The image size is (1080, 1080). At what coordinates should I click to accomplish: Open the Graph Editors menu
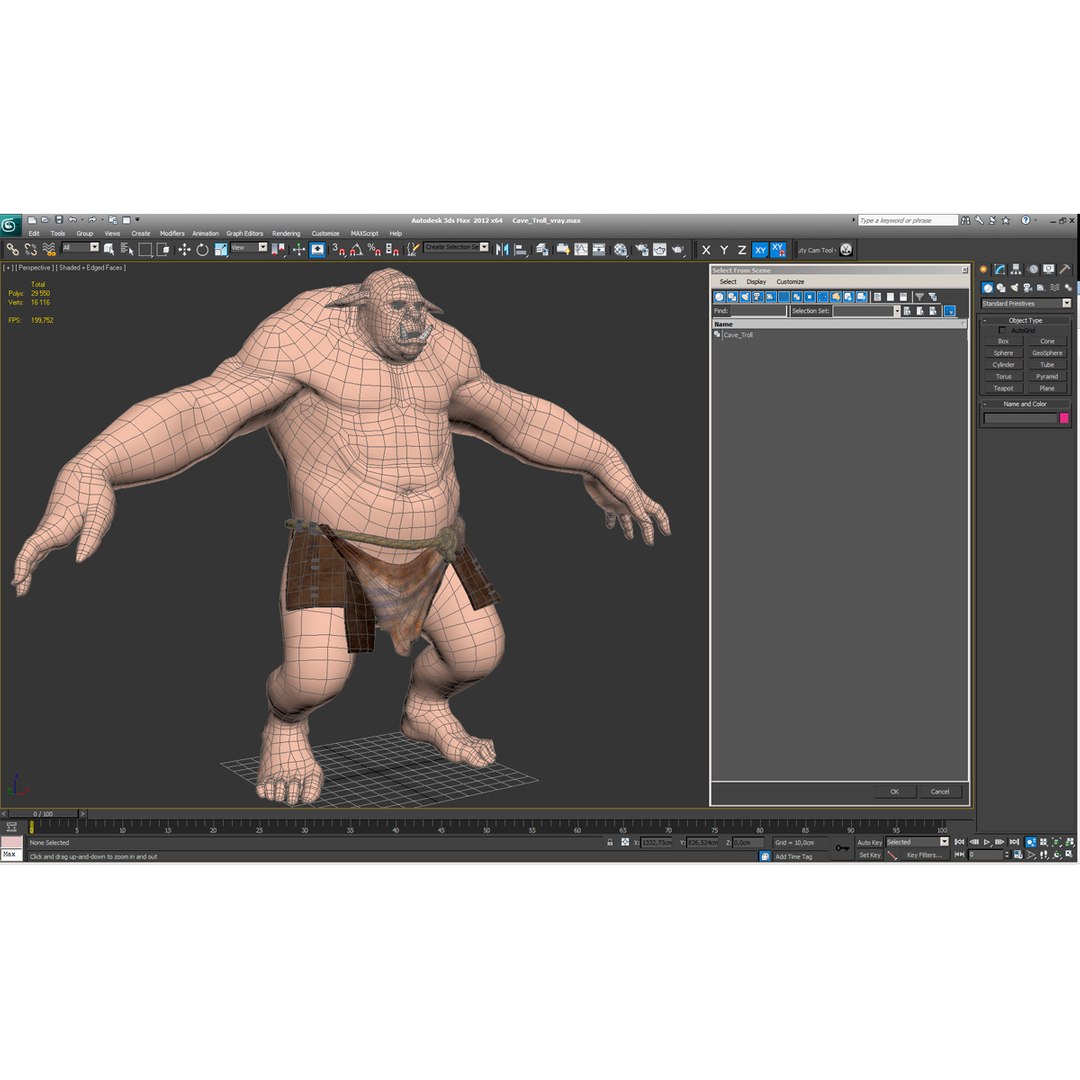coord(245,233)
